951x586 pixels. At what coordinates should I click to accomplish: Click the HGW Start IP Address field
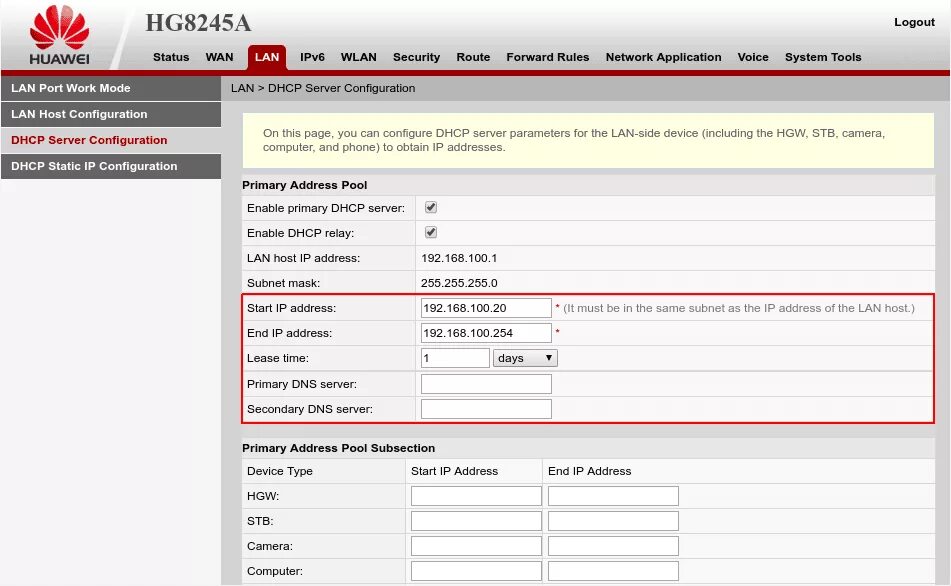click(476, 496)
